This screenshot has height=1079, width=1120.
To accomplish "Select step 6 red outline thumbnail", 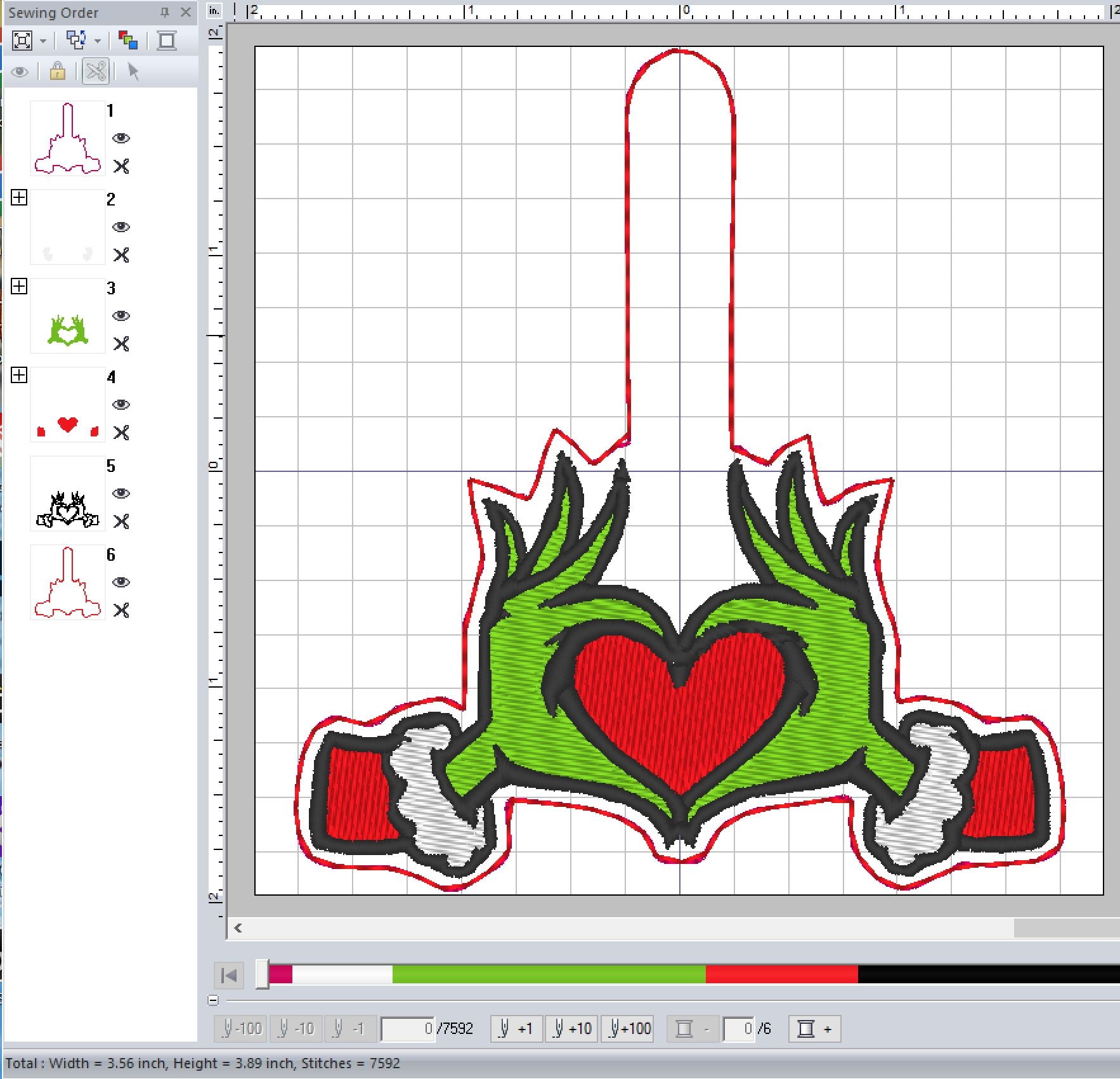I will [x=68, y=582].
